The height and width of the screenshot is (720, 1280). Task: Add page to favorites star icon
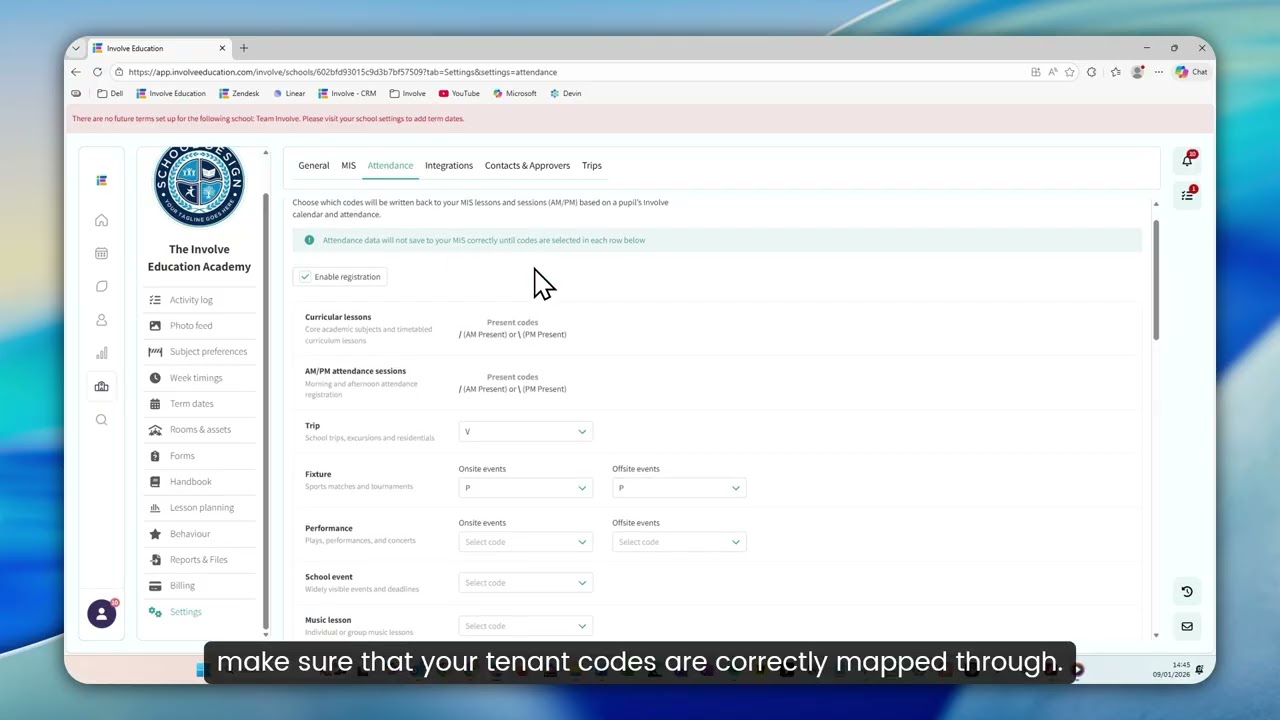(x=1070, y=72)
